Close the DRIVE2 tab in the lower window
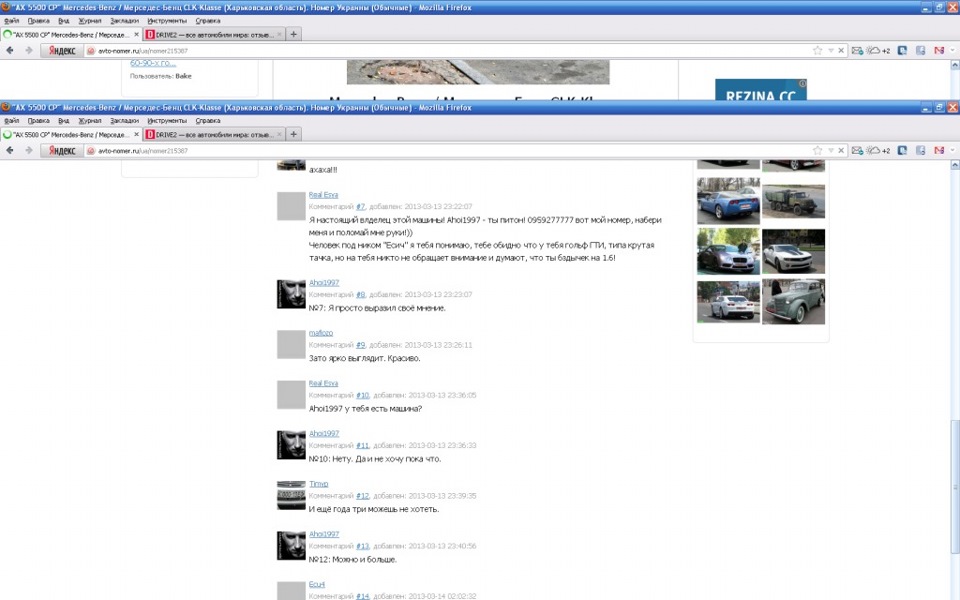The image size is (960, 600). pyautogui.click(x=279, y=134)
